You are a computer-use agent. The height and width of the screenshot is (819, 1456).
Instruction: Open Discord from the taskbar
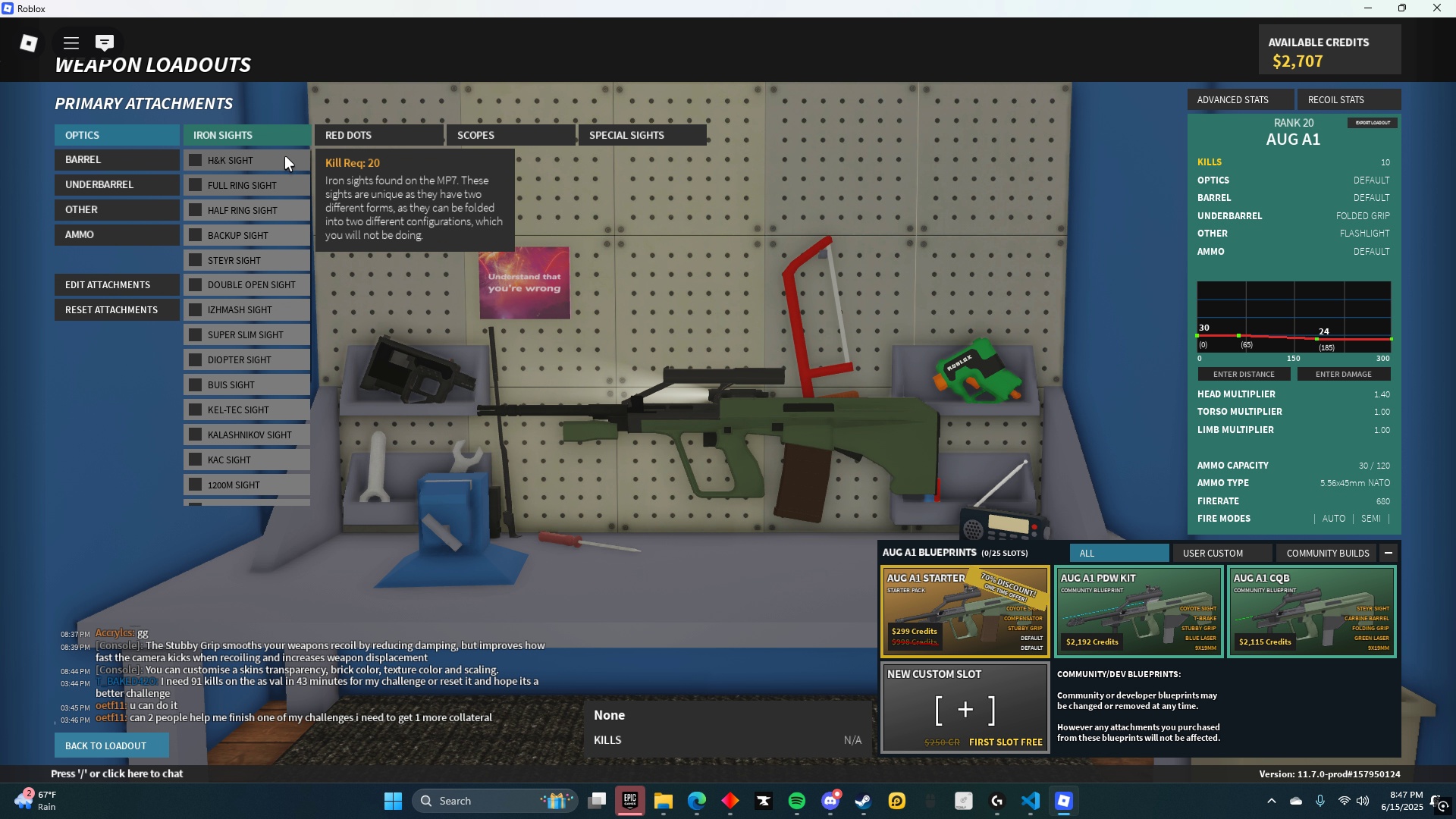coord(830,801)
